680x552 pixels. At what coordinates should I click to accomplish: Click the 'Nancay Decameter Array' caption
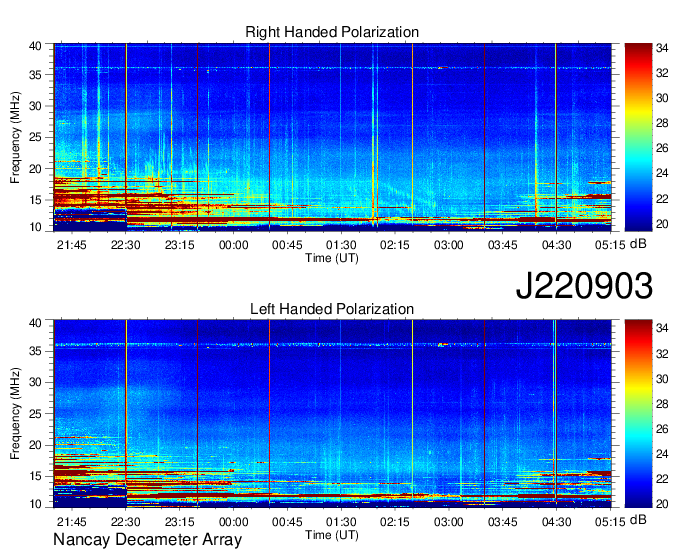(147, 539)
